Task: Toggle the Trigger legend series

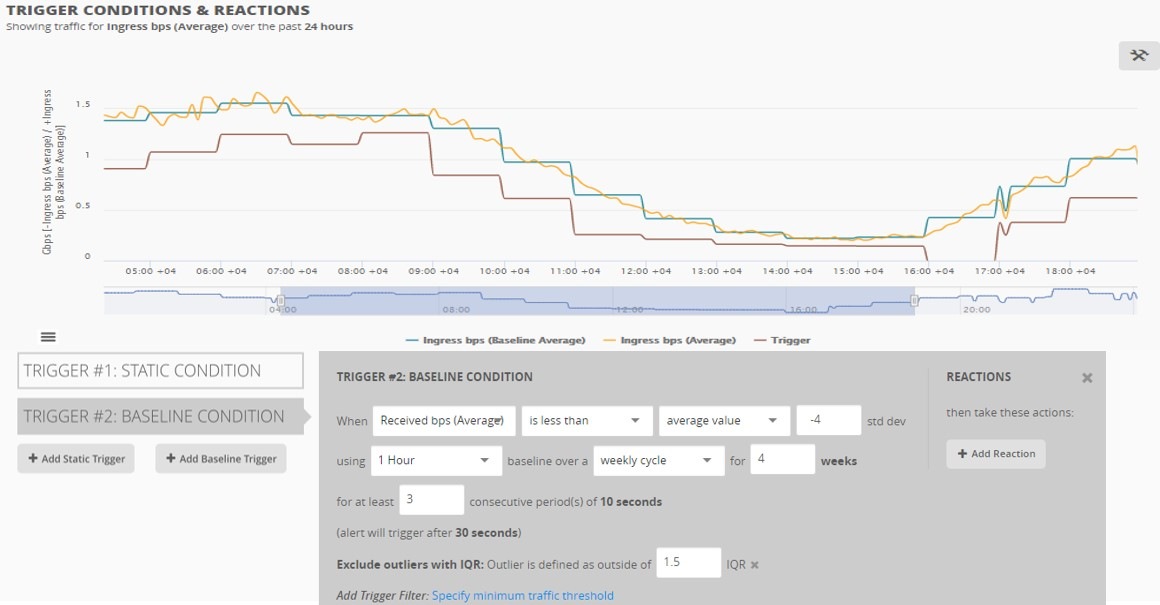Action: tap(782, 340)
